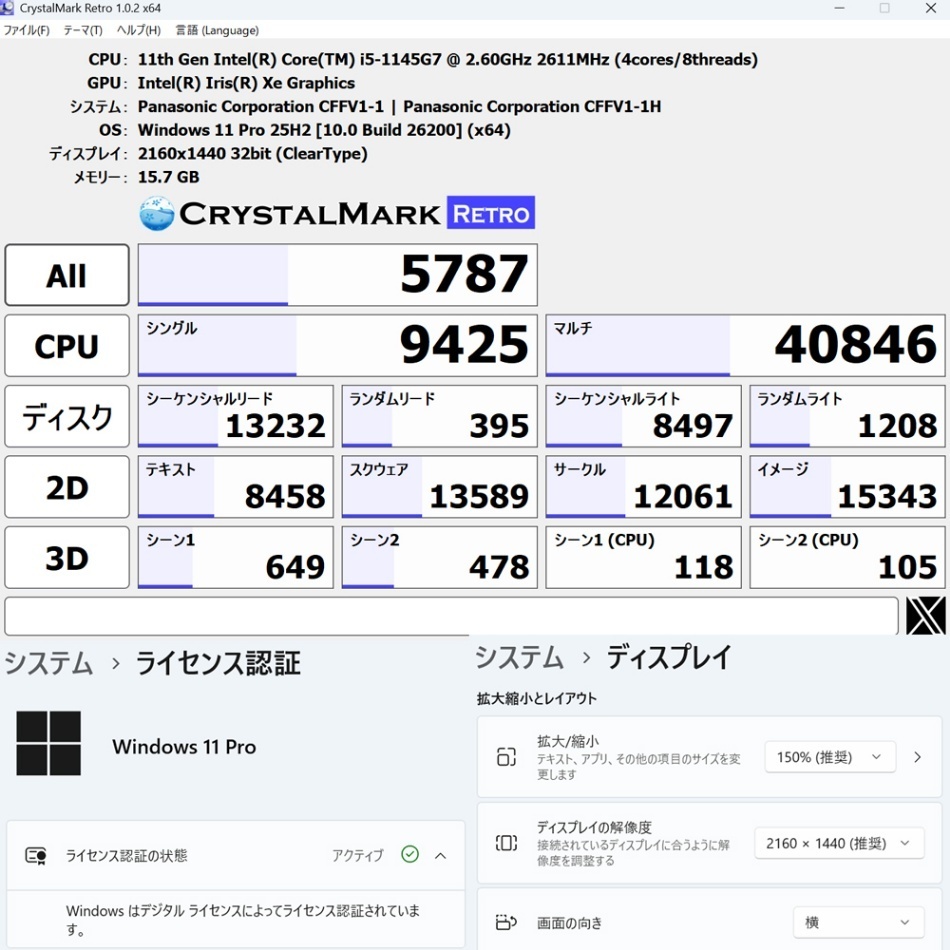The height and width of the screenshot is (950, 950).
Task: Click the システム breadcrumb in license settings
Action: click(x=48, y=663)
